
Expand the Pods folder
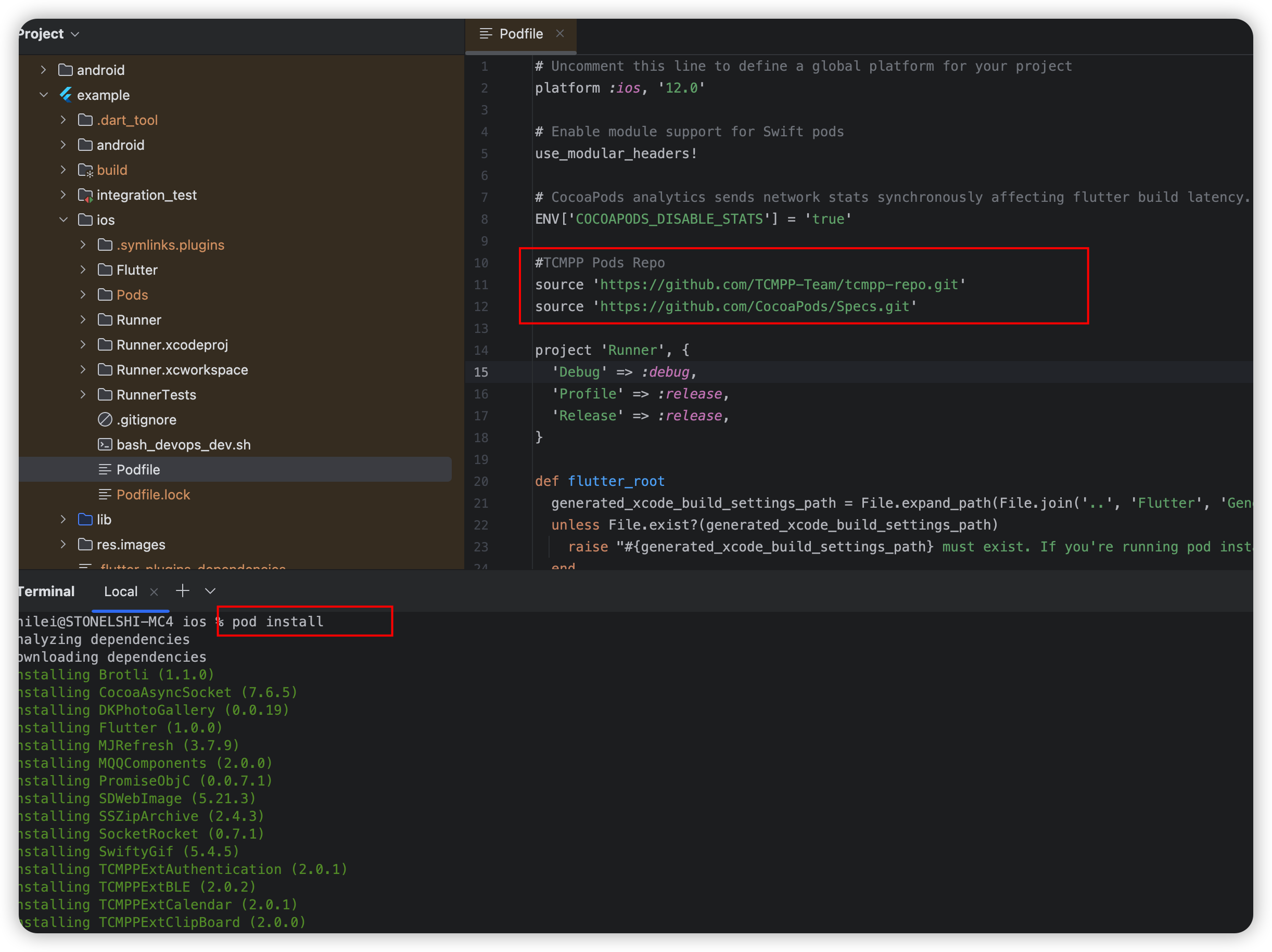pyautogui.click(x=83, y=294)
